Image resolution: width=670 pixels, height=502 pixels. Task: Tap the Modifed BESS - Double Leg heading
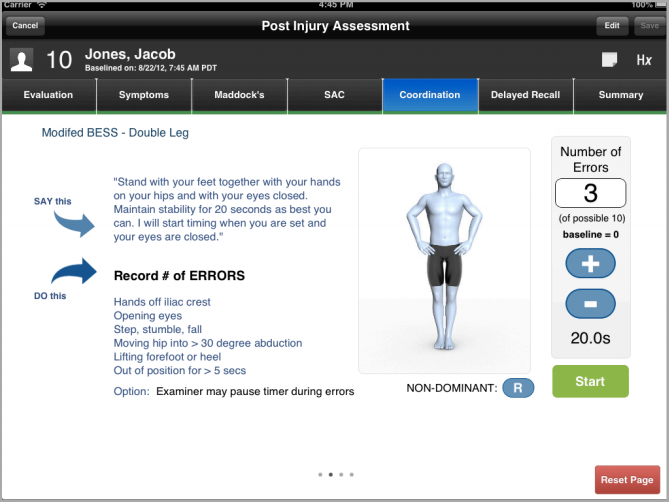(115, 133)
